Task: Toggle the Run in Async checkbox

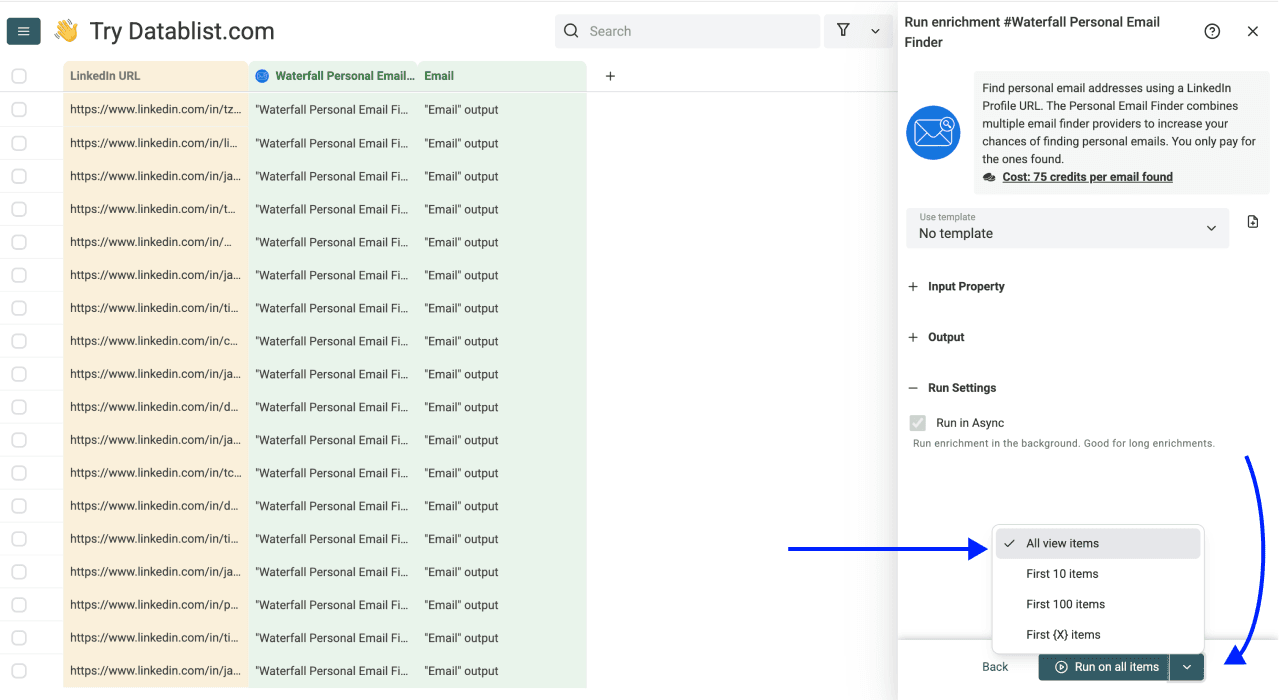Action: (917, 422)
